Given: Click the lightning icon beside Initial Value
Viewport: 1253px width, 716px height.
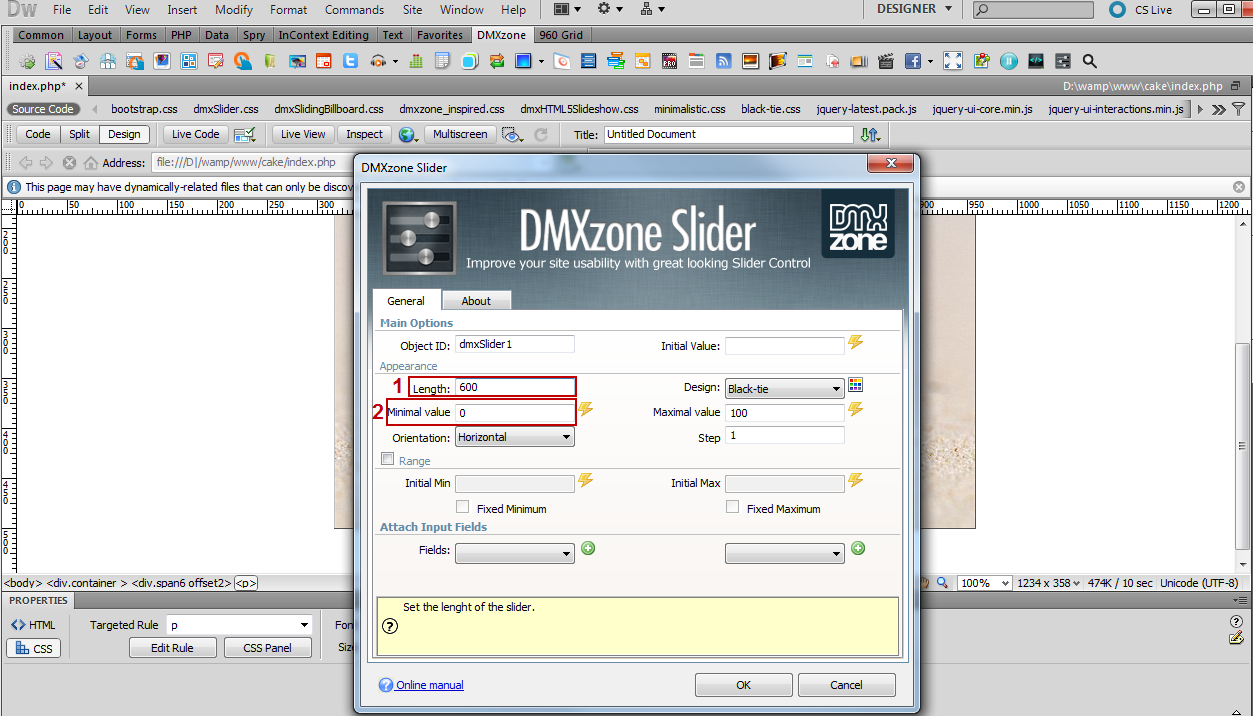Looking at the screenshot, I should (855, 343).
